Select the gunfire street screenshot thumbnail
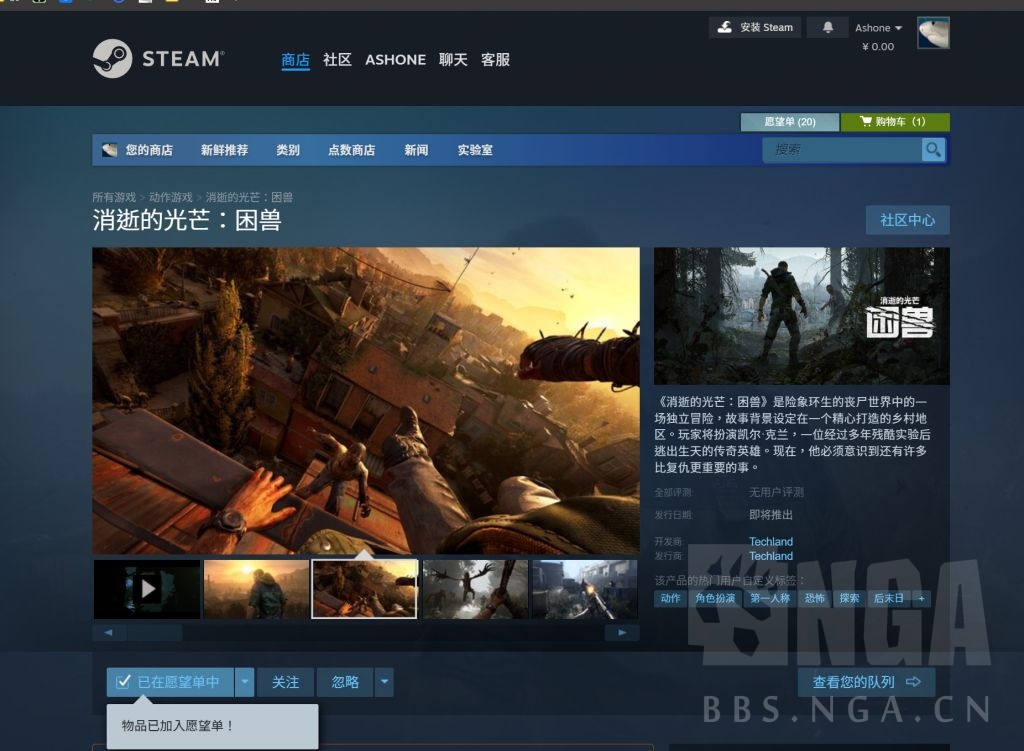 (x=584, y=589)
